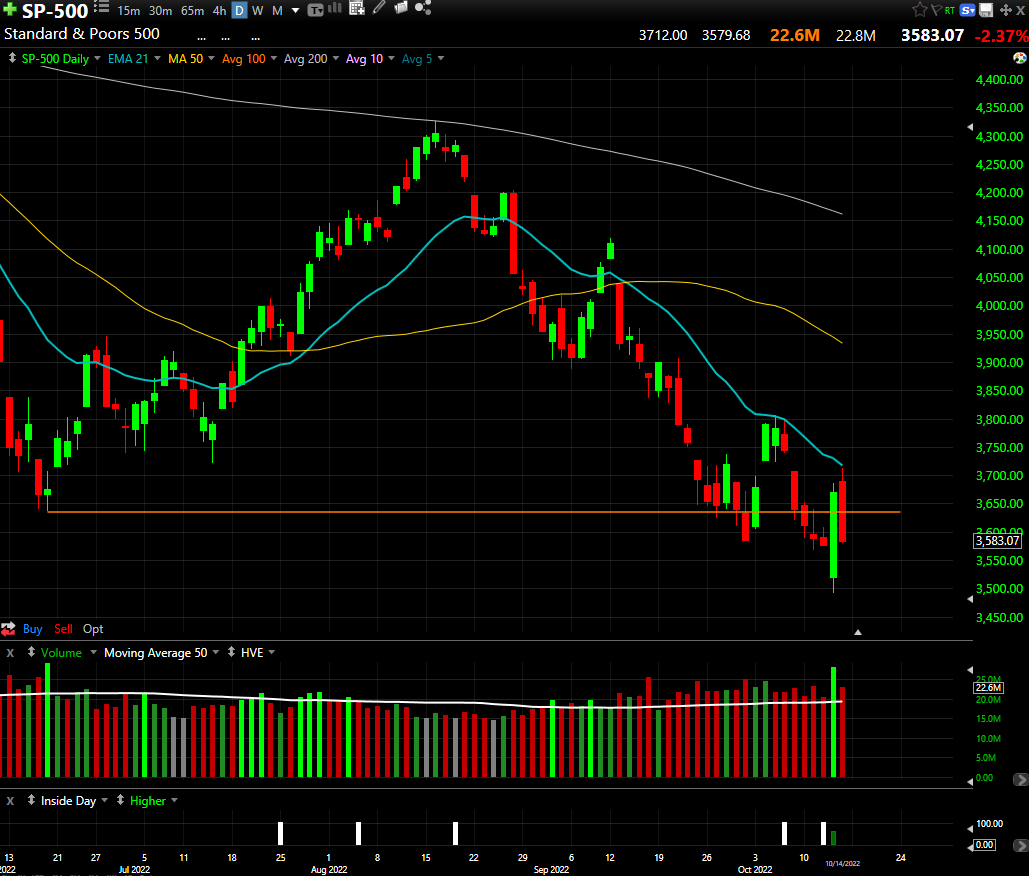
Task: Open the T text template dropdown icon
Action: pyautogui.click(x=316, y=10)
